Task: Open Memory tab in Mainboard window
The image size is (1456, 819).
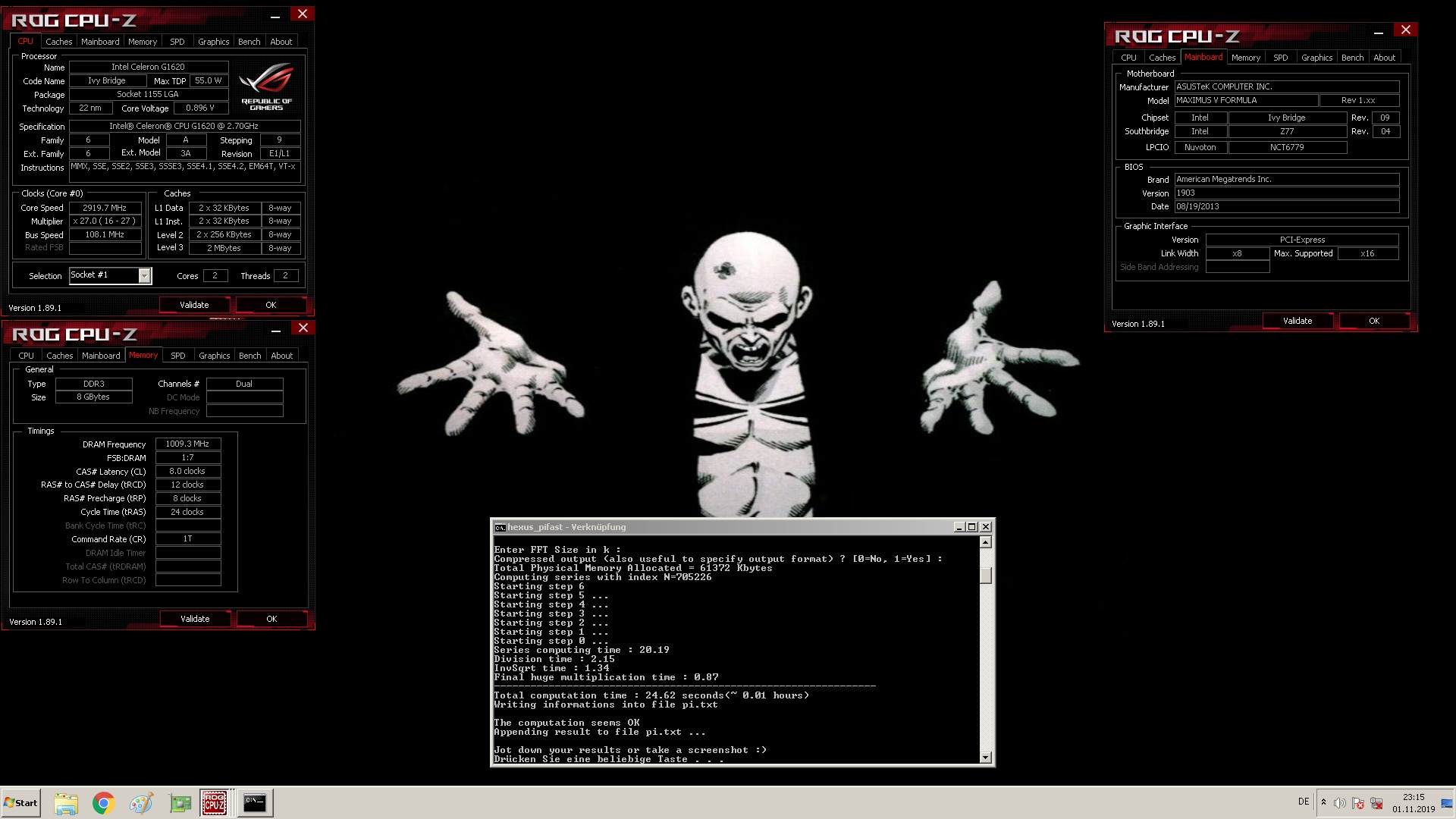Action: [1246, 58]
